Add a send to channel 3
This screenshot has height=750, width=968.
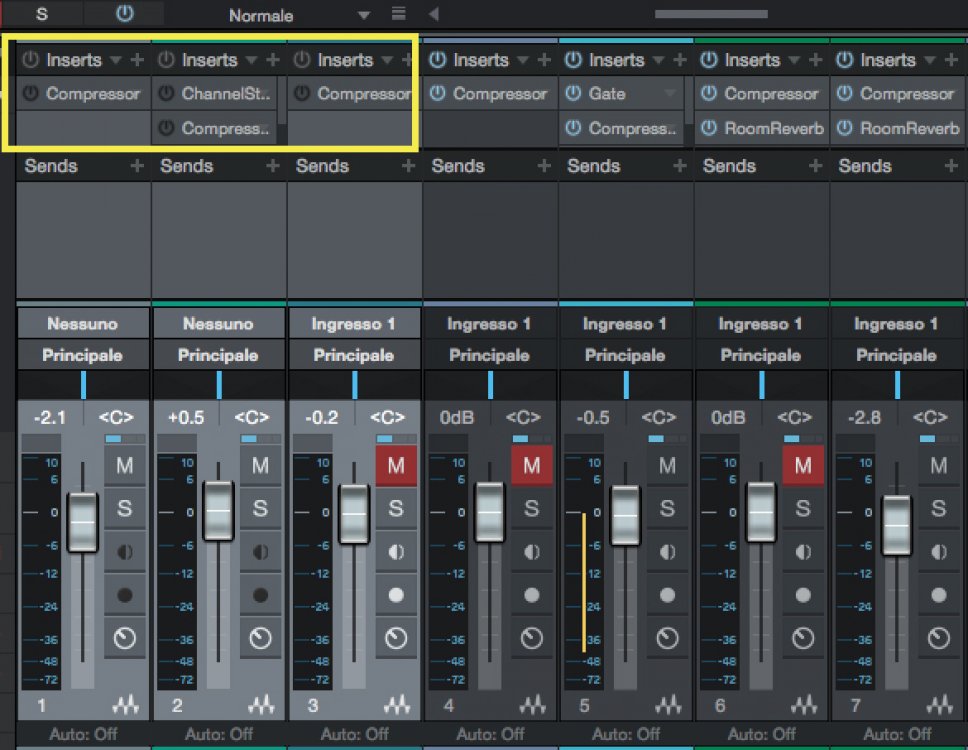coord(408,165)
